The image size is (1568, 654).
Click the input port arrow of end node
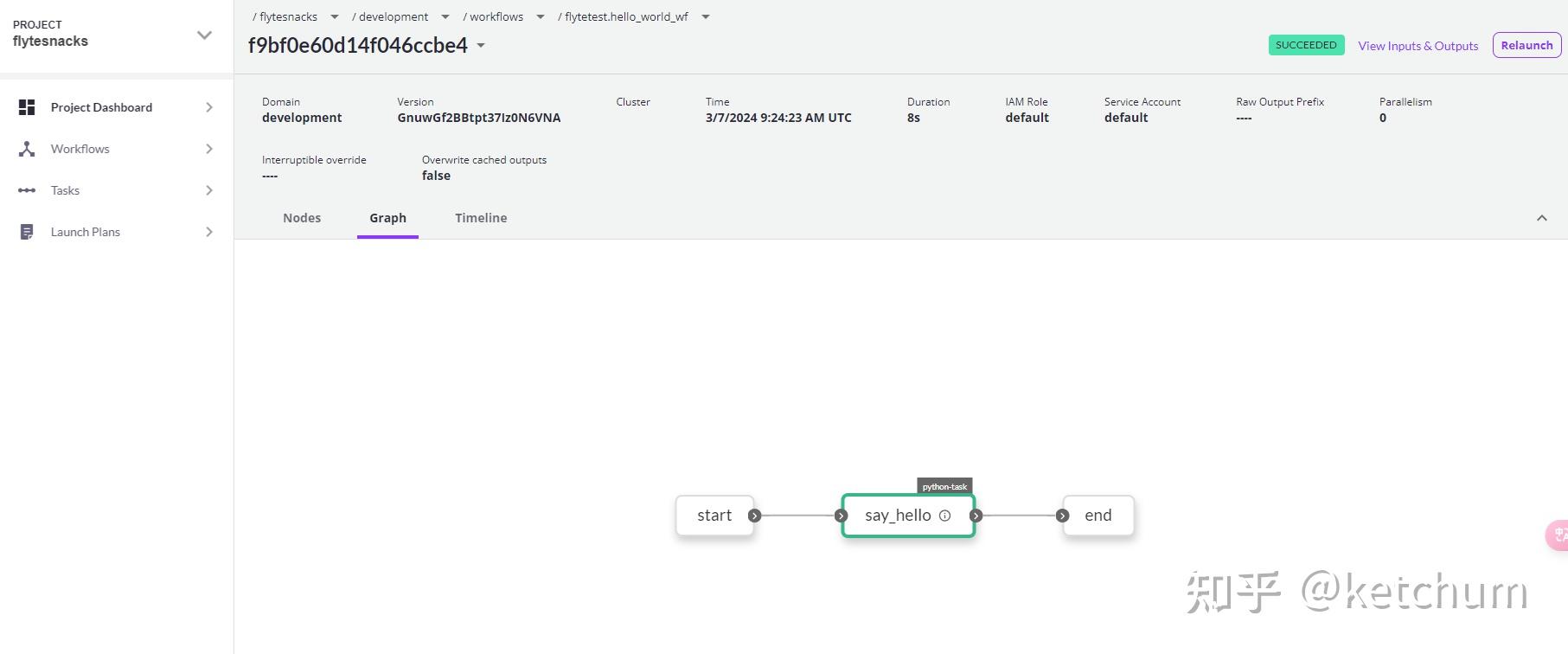(x=1063, y=516)
